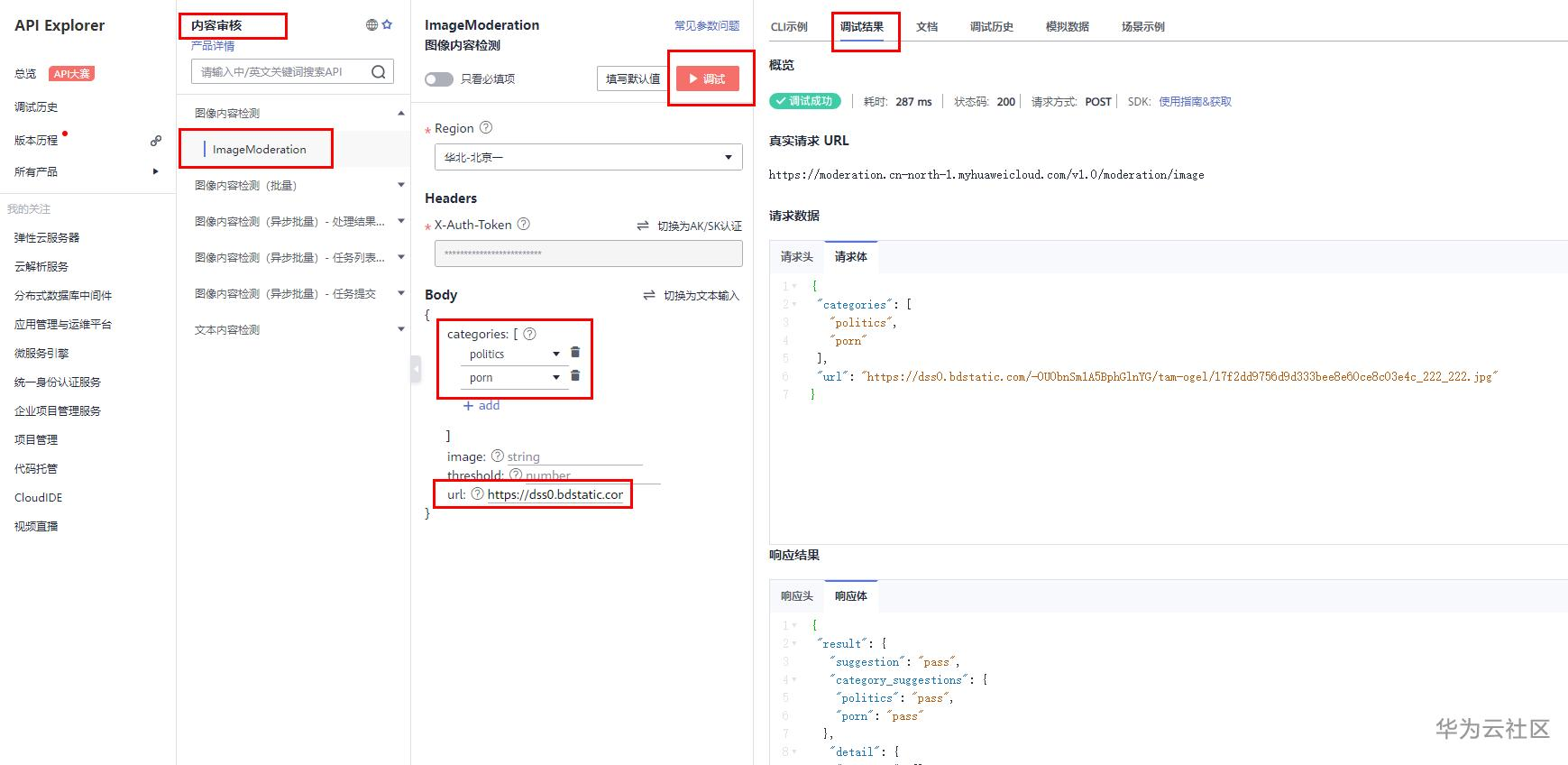
Task: Open the 响应头 response tab
Action: (x=796, y=596)
